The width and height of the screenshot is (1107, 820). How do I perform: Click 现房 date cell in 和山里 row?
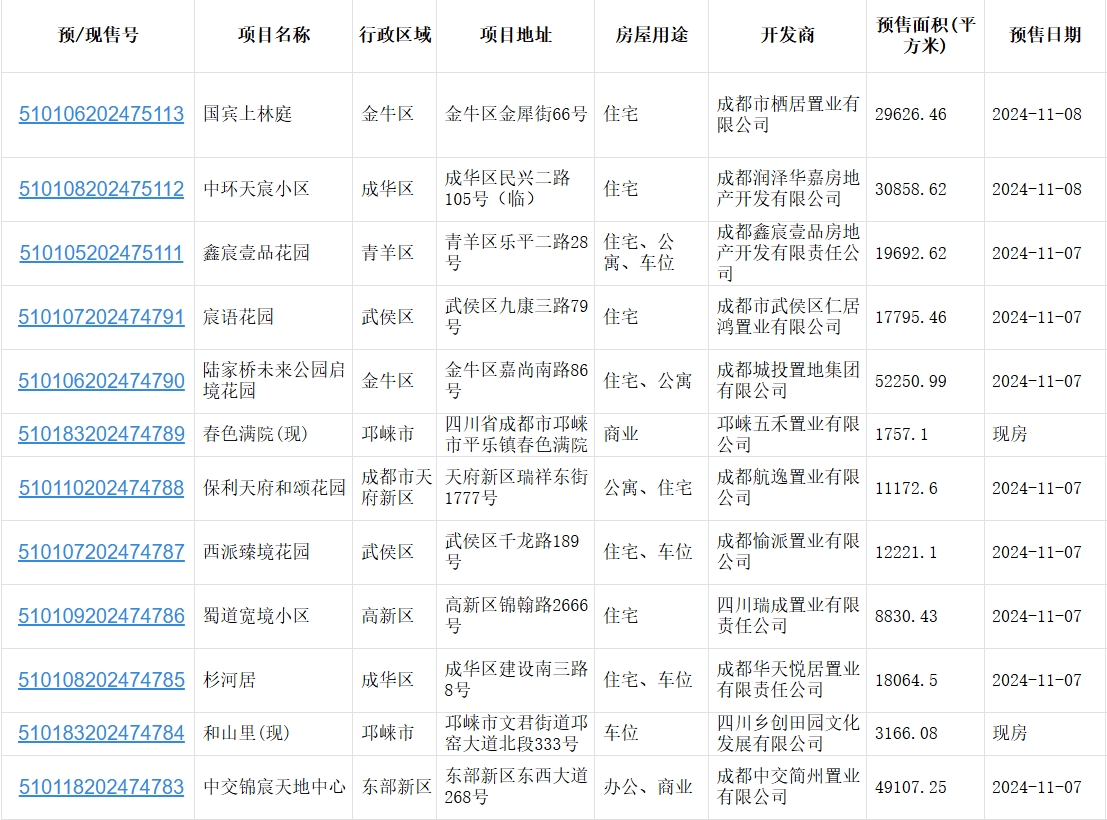click(1010, 733)
